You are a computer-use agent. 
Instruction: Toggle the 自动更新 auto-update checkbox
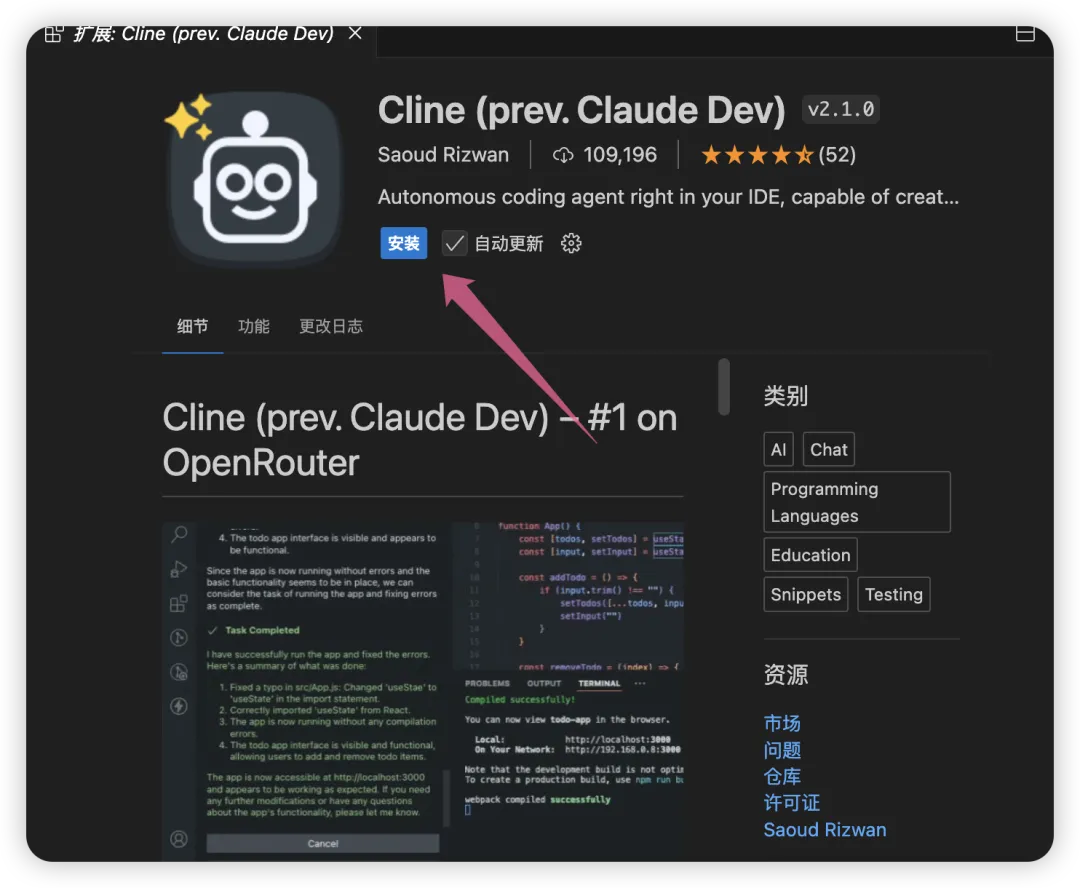pos(454,243)
